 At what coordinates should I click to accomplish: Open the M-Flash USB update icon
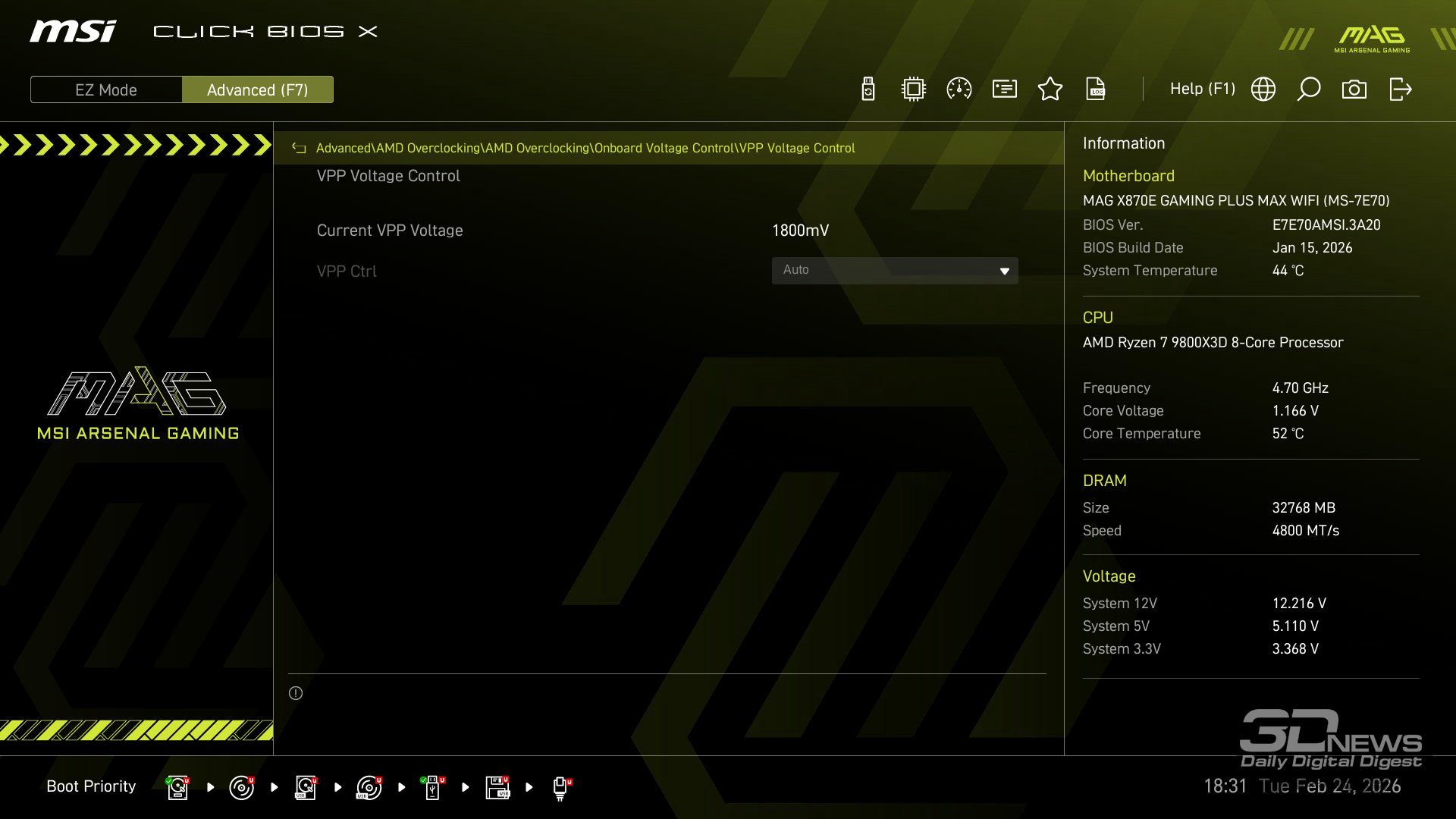[x=868, y=89]
